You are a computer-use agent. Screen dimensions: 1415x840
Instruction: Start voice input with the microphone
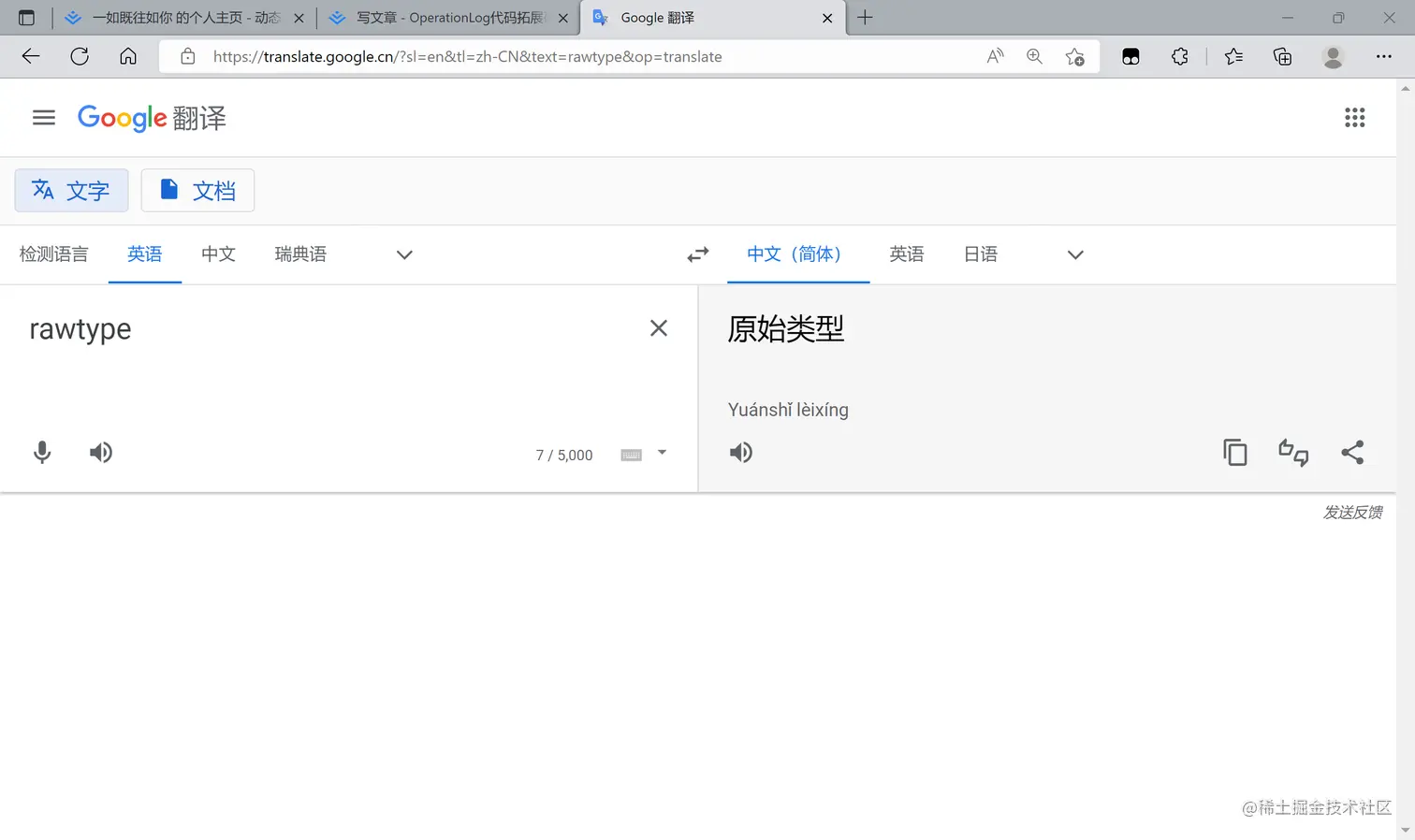click(42, 453)
